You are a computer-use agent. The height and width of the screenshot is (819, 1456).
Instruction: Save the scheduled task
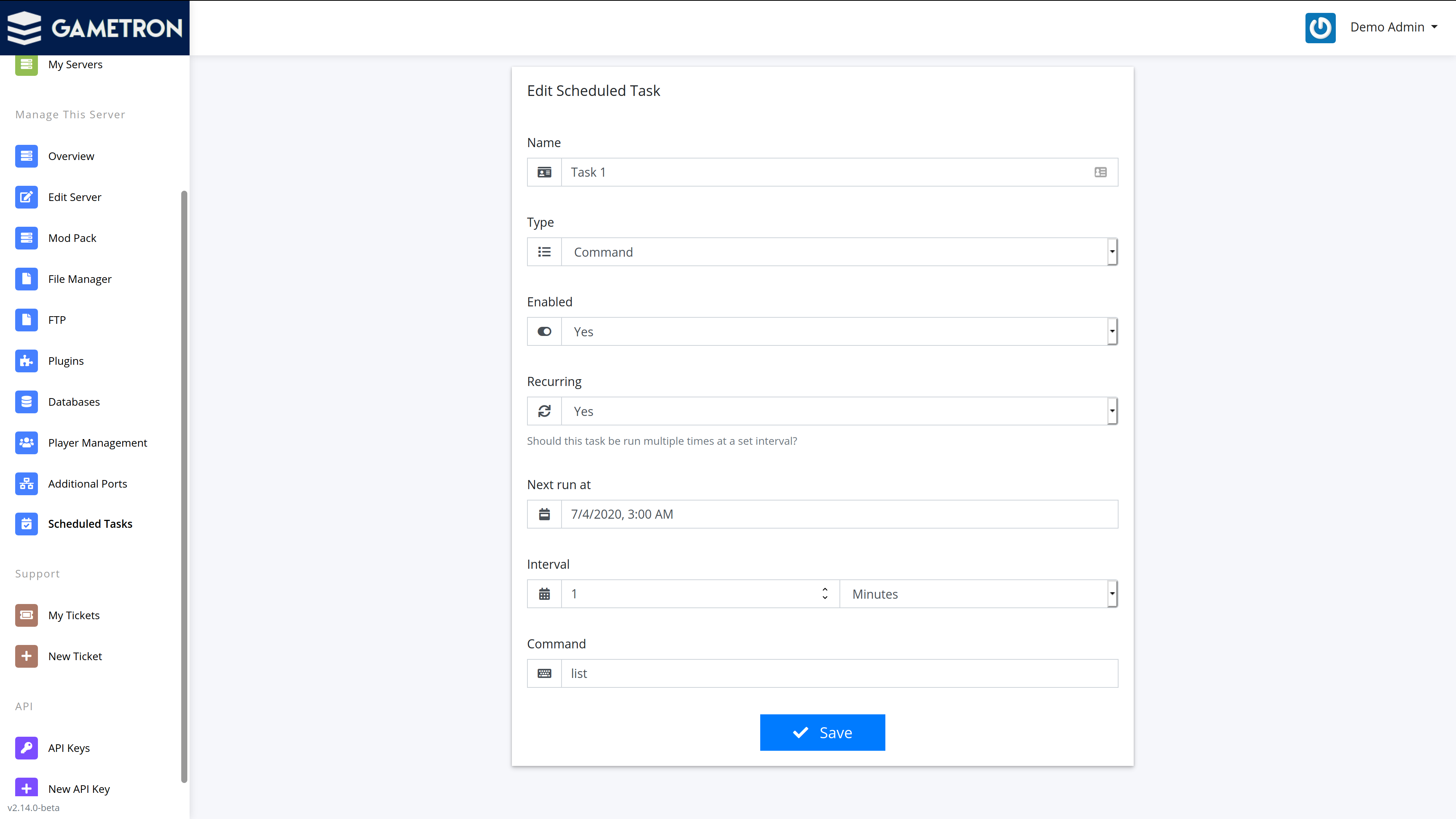point(822,733)
